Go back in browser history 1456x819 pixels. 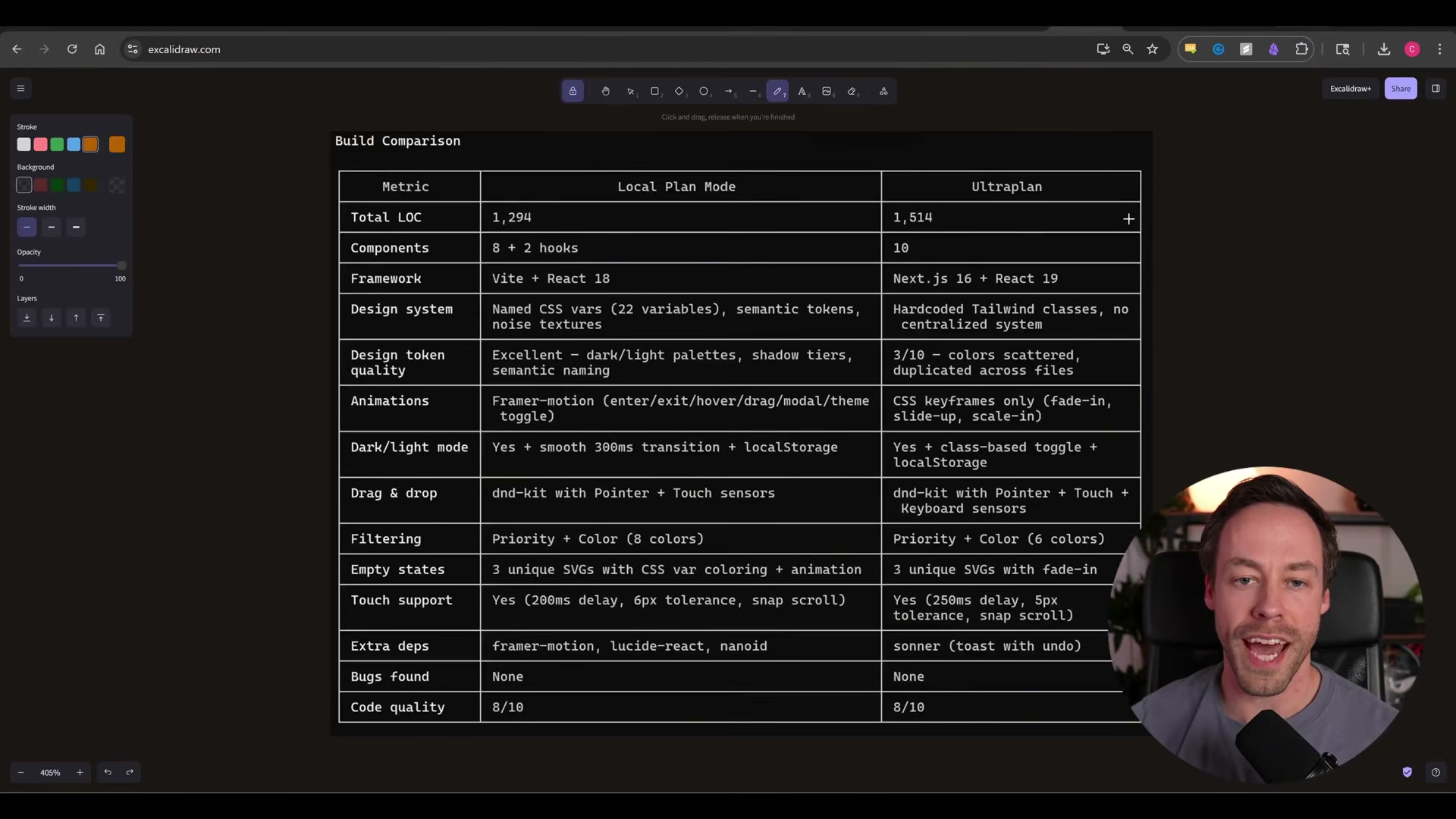click(x=17, y=49)
